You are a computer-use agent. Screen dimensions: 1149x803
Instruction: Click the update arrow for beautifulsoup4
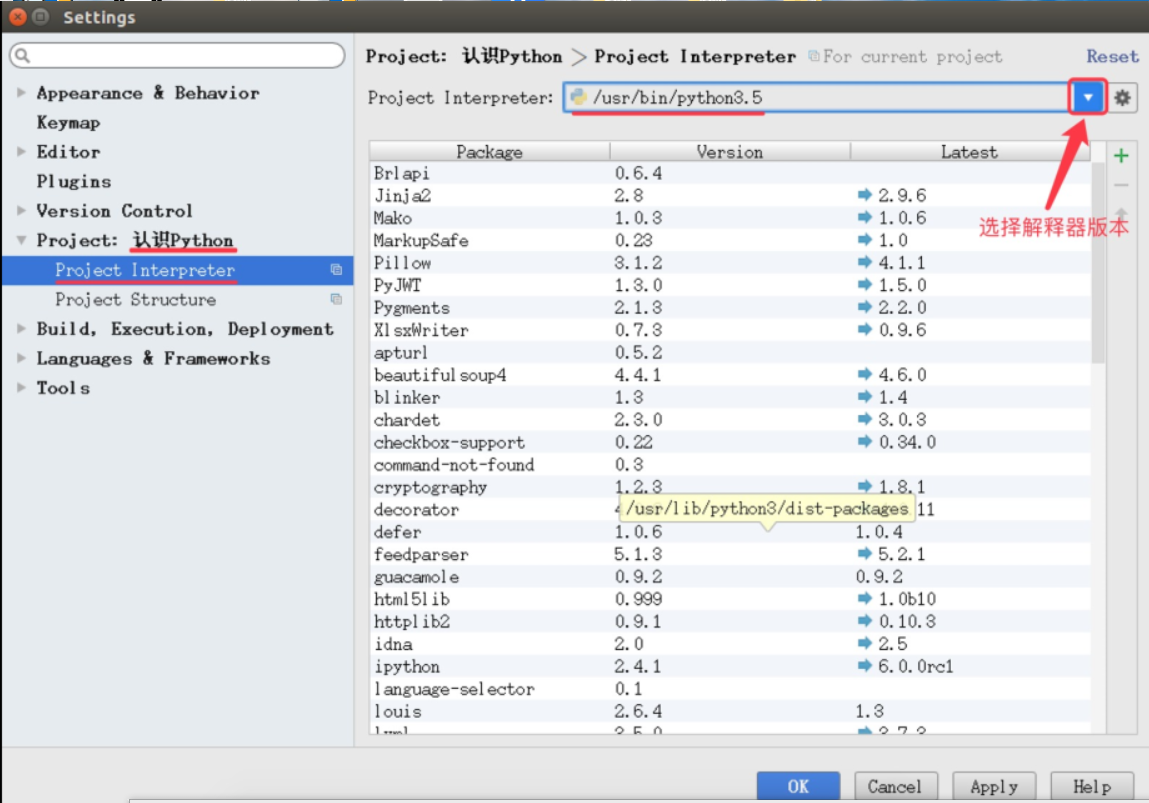[865, 374]
